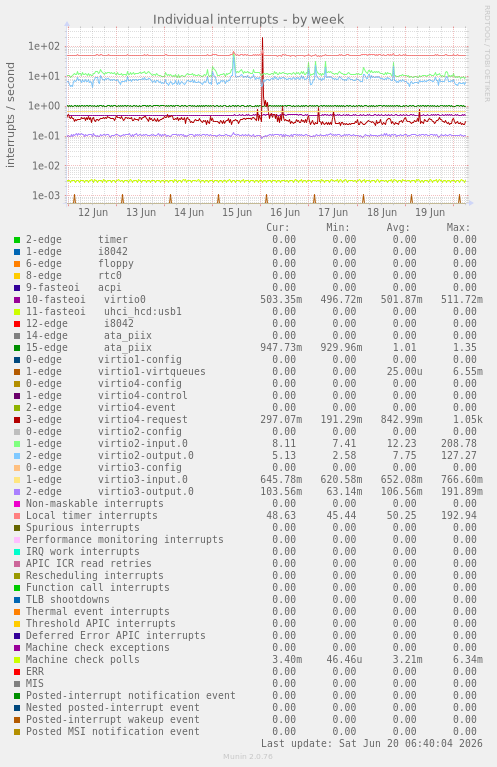The width and height of the screenshot is (497, 767).
Task: Click the virtio1-config legend label
Action: [x=140, y=360]
